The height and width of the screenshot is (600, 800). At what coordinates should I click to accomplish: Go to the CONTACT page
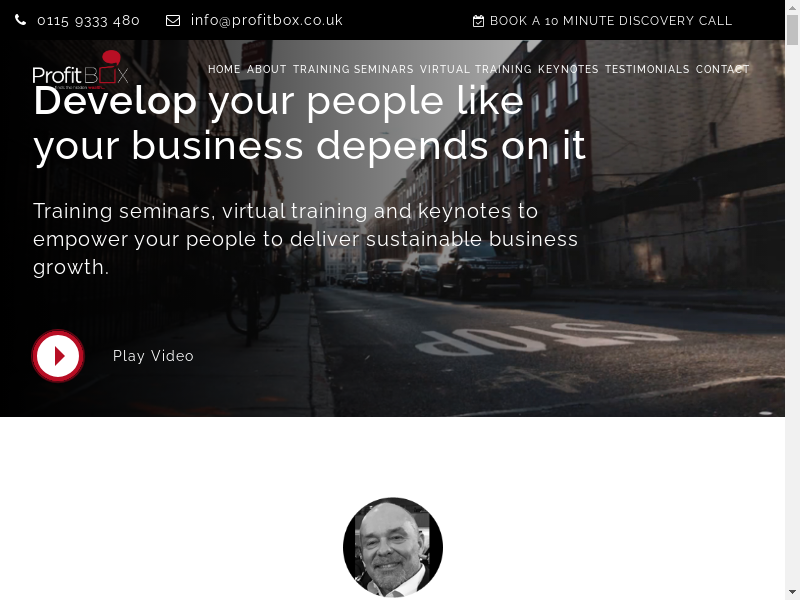[x=722, y=69]
